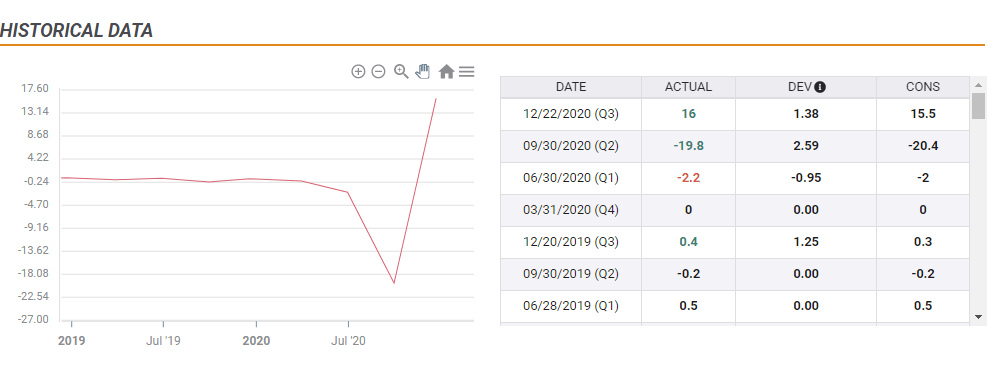Activate the hand panning tool
The image size is (1000, 372).
point(423,71)
